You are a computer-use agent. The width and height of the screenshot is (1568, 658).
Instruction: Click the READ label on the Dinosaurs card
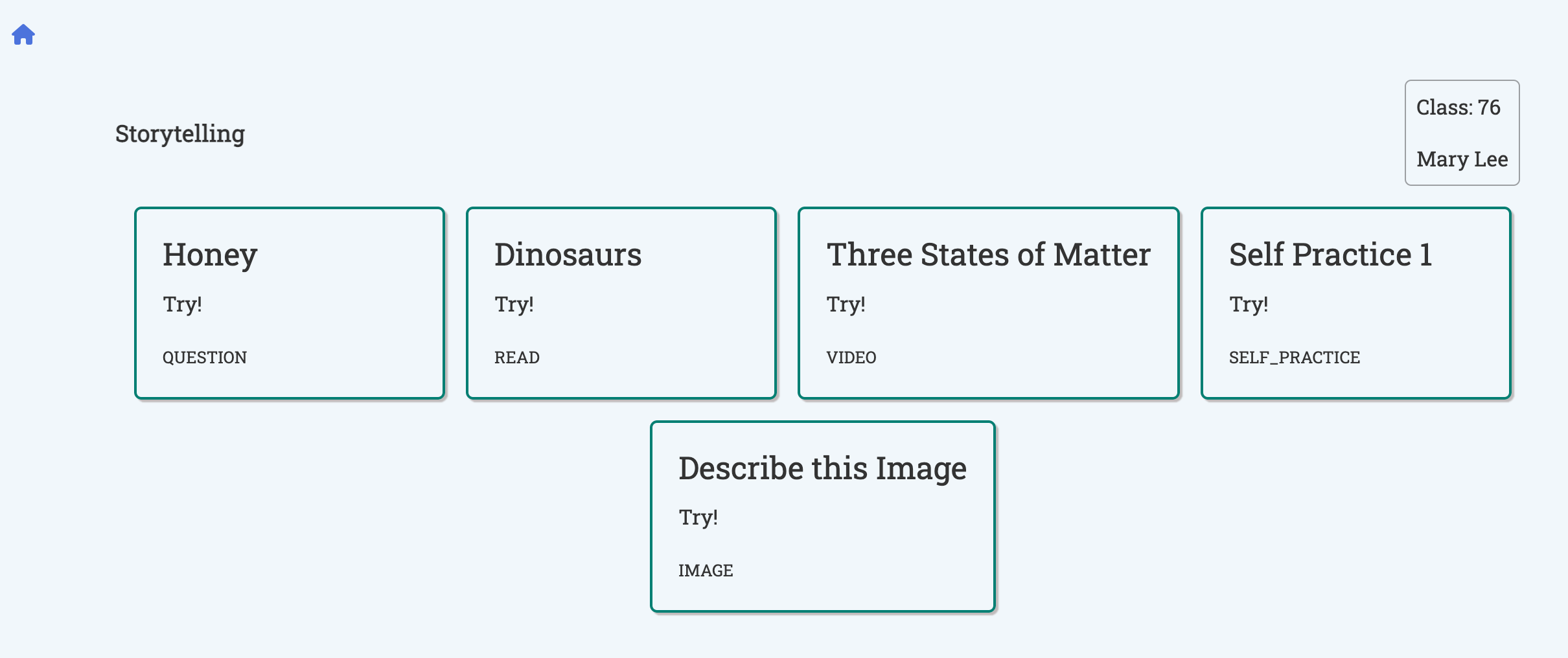[x=517, y=357]
